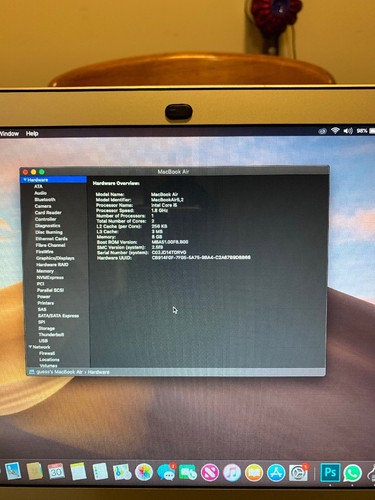This screenshot has width=375, height=500.
Task: Collapse the Hardware section triangle
Action: coord(25,180)
